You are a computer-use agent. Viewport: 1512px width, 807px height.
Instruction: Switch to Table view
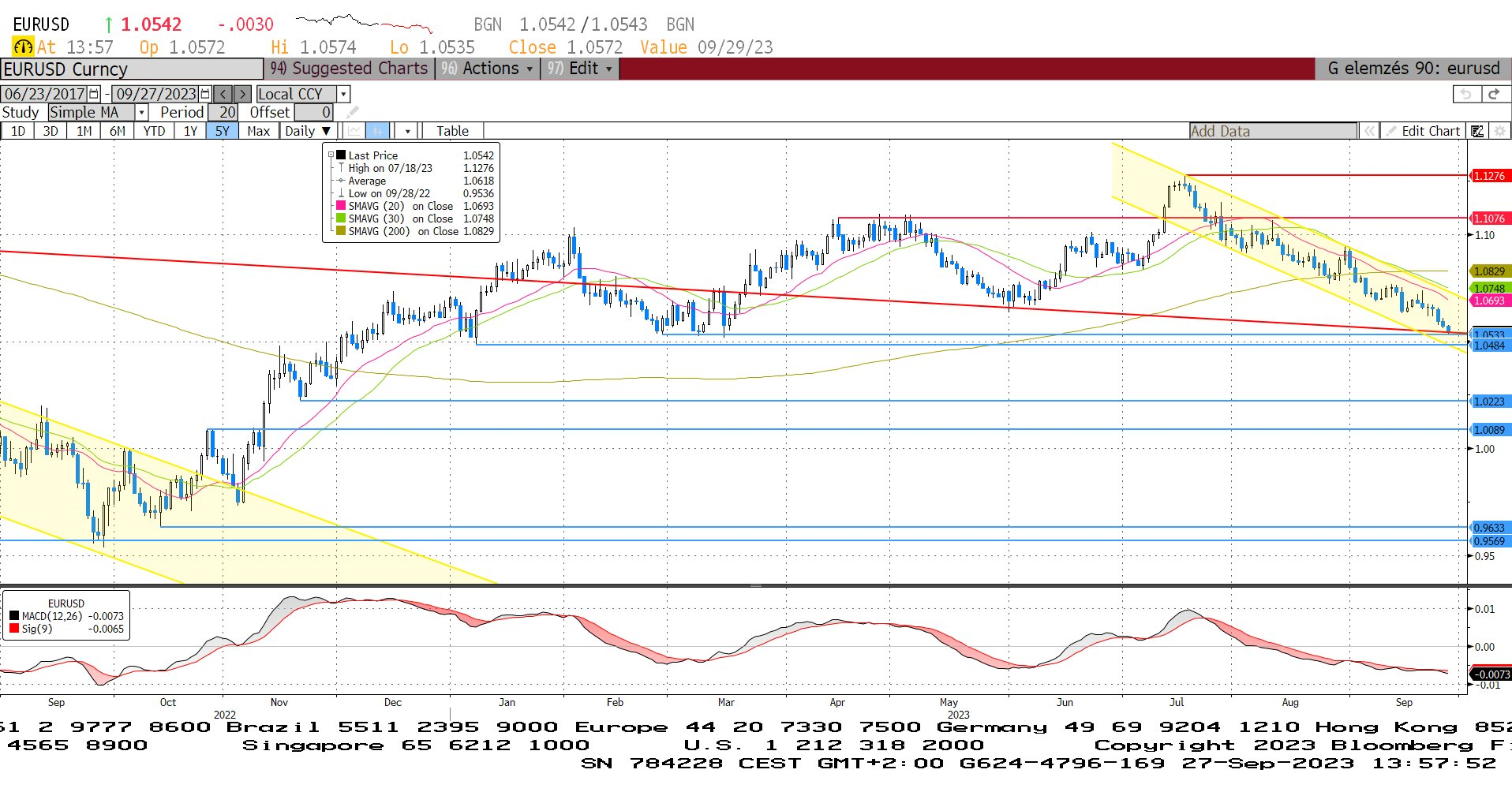pyautogui.click(x=452, y=131)
